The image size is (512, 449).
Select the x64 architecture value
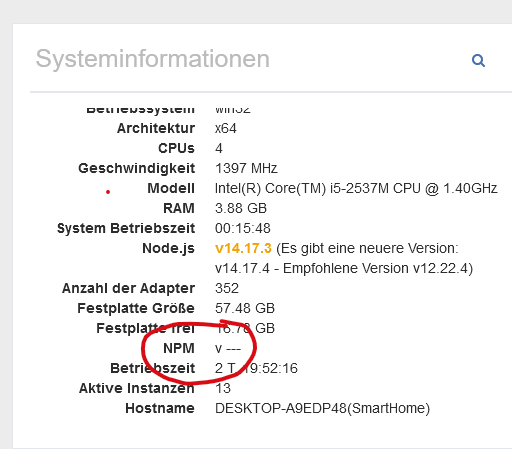tap(226, 128)
